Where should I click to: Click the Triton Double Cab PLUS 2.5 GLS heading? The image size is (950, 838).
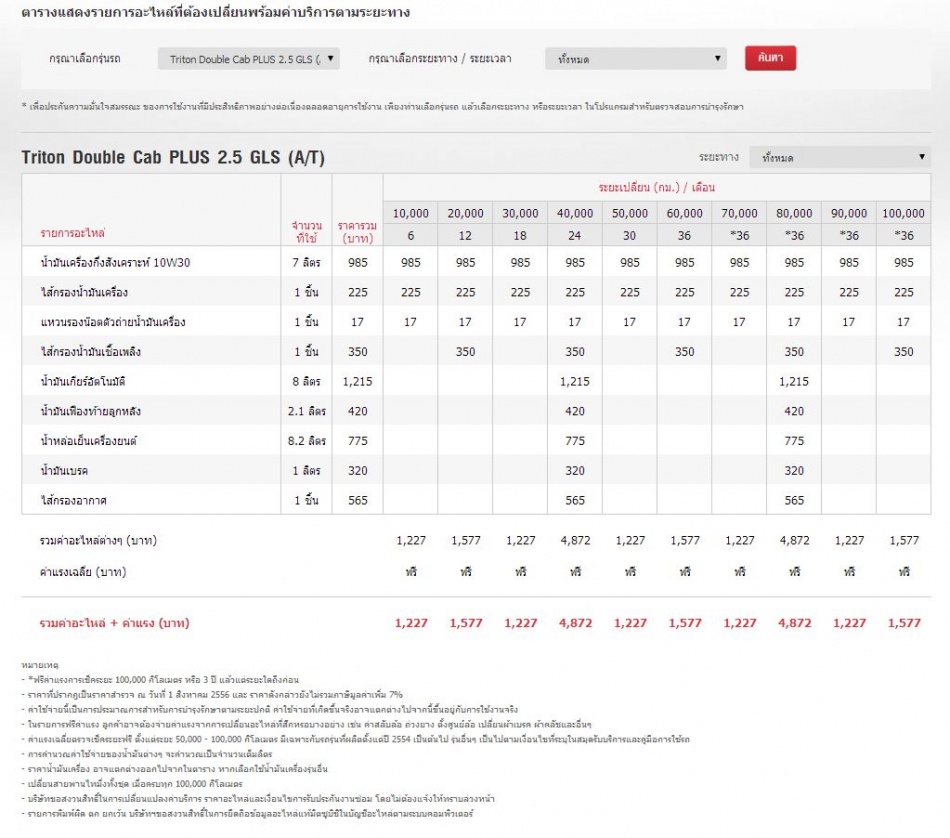173,158
